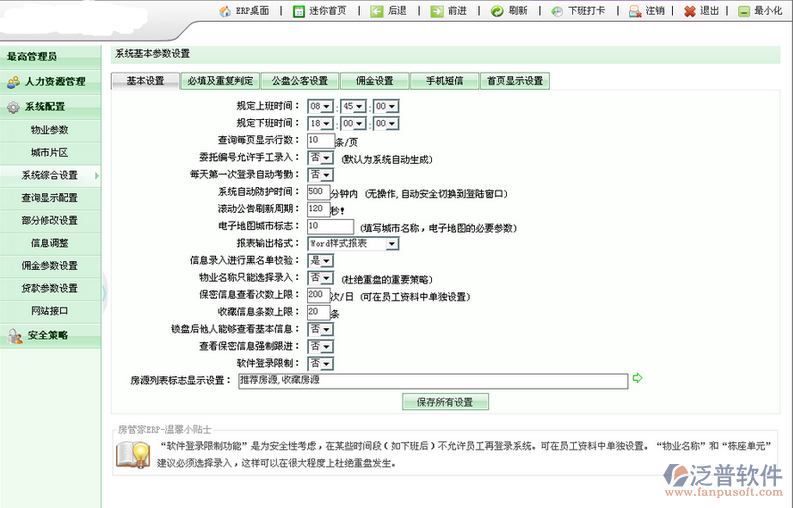Open 信息调整 in sidebar
Screen dimensions: 793x508
[x=50, y=243]
